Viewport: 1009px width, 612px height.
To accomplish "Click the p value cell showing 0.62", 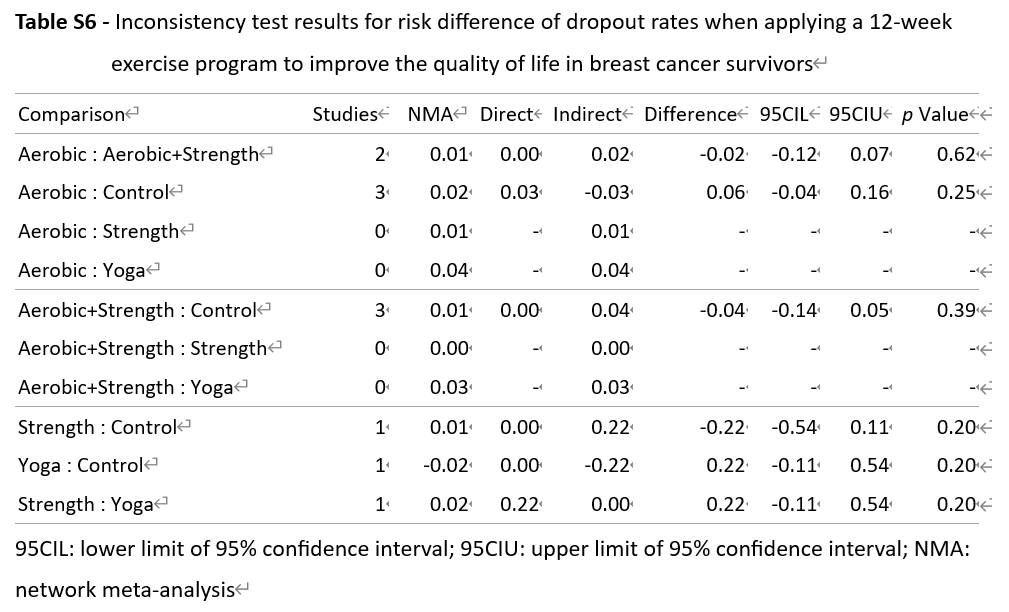I will 956,154.
